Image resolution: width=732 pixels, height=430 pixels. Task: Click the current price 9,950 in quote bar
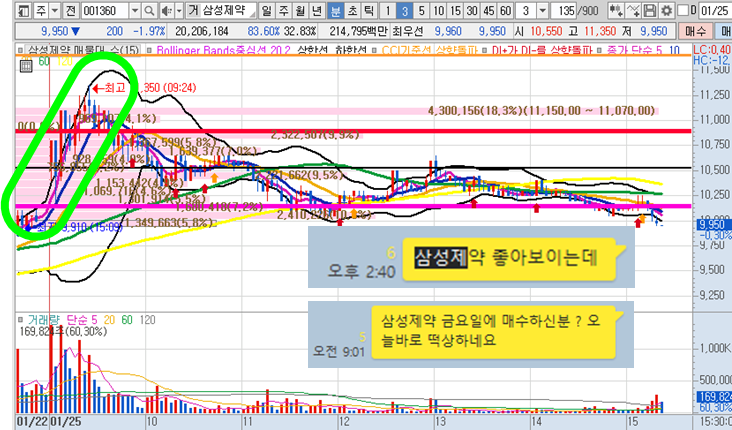pos(55,31)
